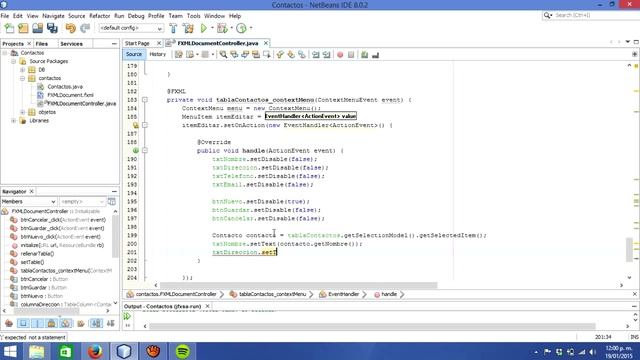Toggle Show Fields filter in Navigator
This screenshot has width=640, height=360.
23,324
